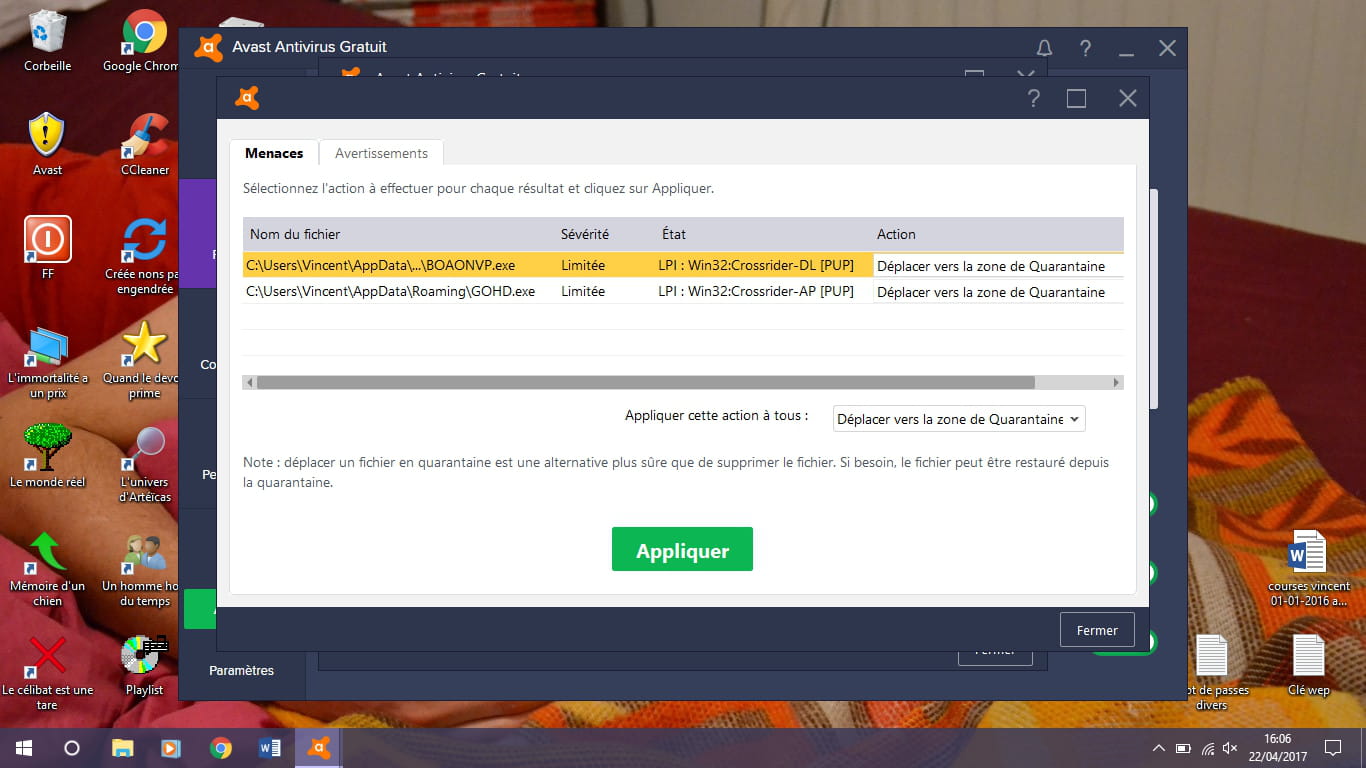1366x768 pixels.
Task: Open the Google Chrome desktop shortcut
Action: pyautogui.click(x=143, y=41)
